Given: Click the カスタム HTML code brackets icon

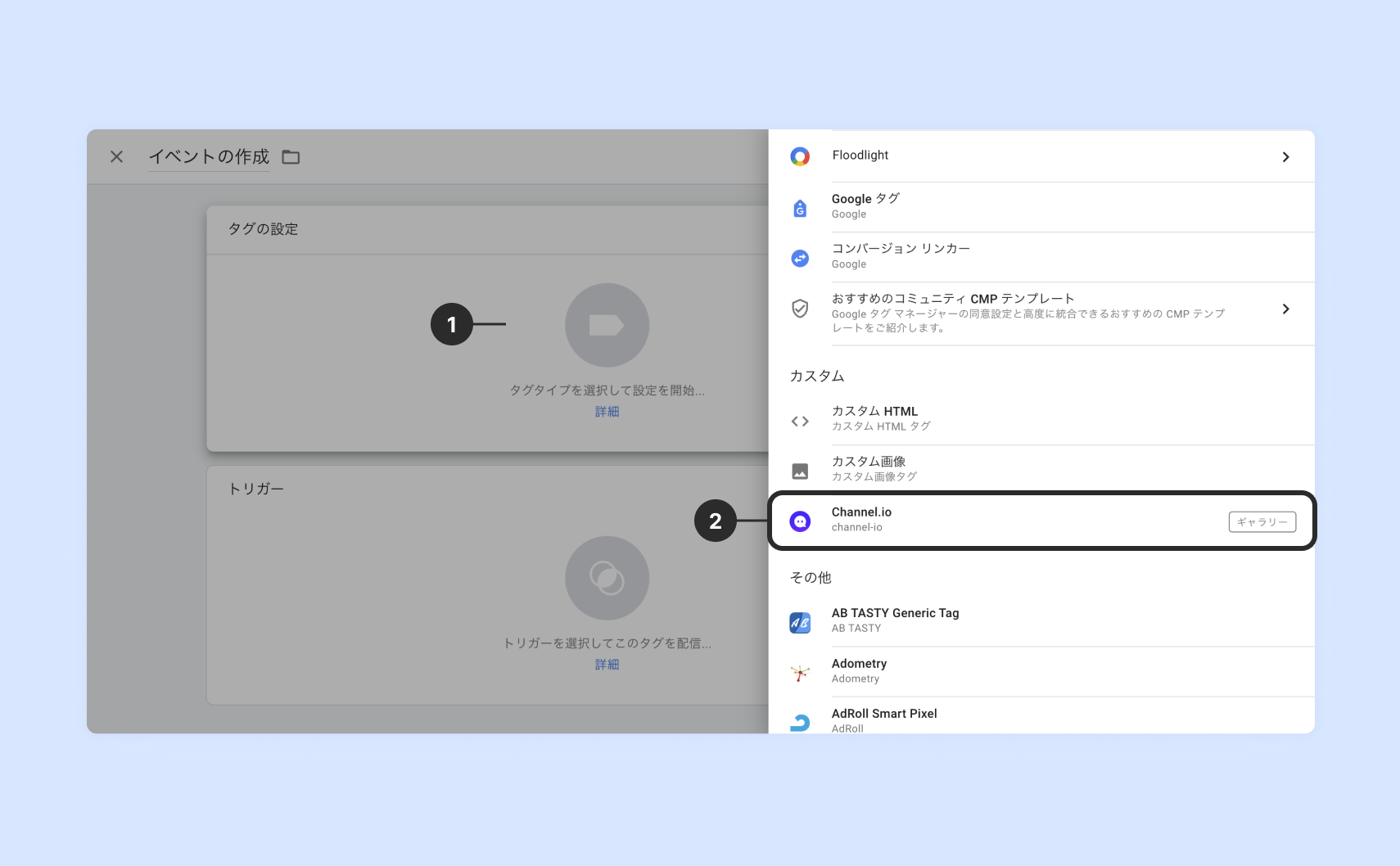Looking at the screenshot, I should (x=800, y=422).
